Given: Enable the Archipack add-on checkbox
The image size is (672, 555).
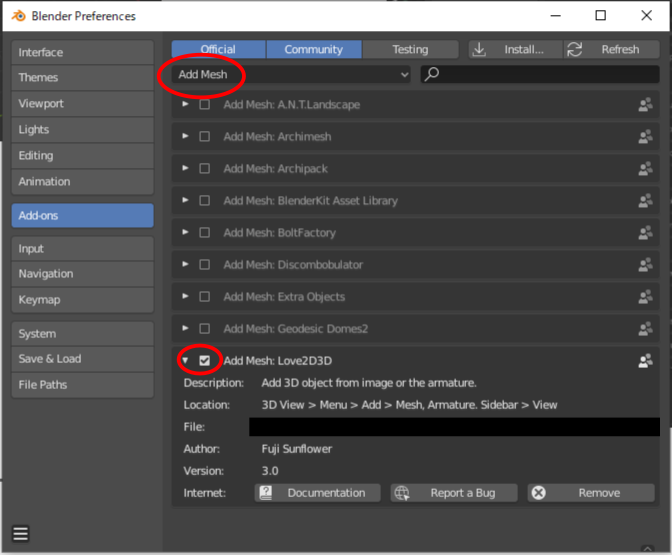Looking at the screenshot, I should [205, 169].
